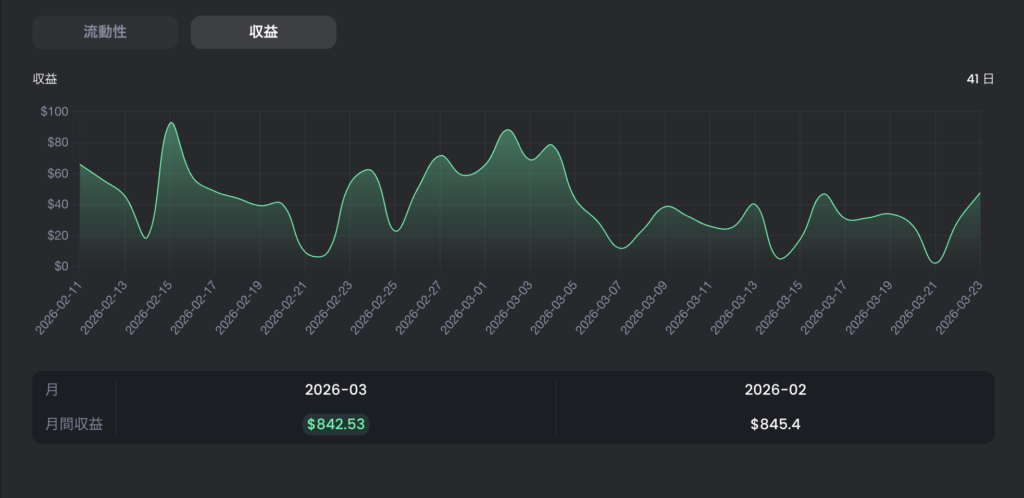
Task: Switch to the 流動性 tab
Action: point(105,33)
